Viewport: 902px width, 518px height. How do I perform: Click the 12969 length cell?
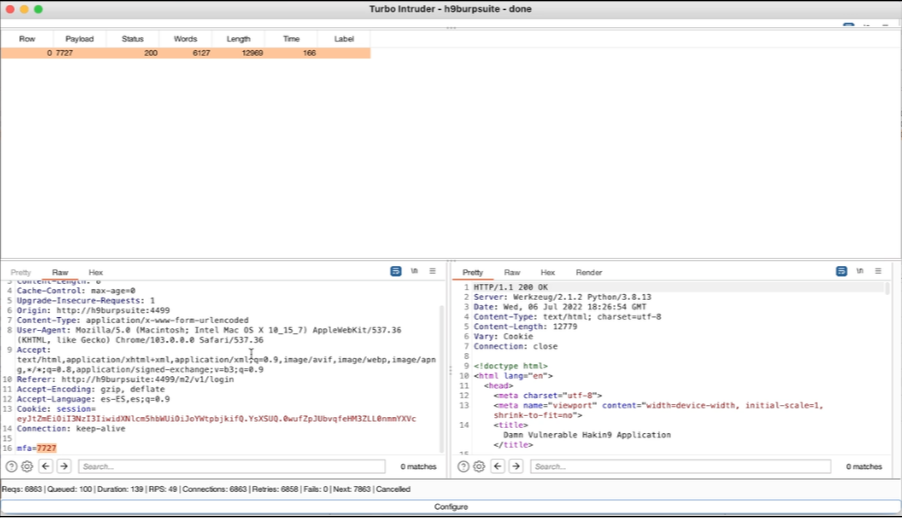click(x=252, y=53)
